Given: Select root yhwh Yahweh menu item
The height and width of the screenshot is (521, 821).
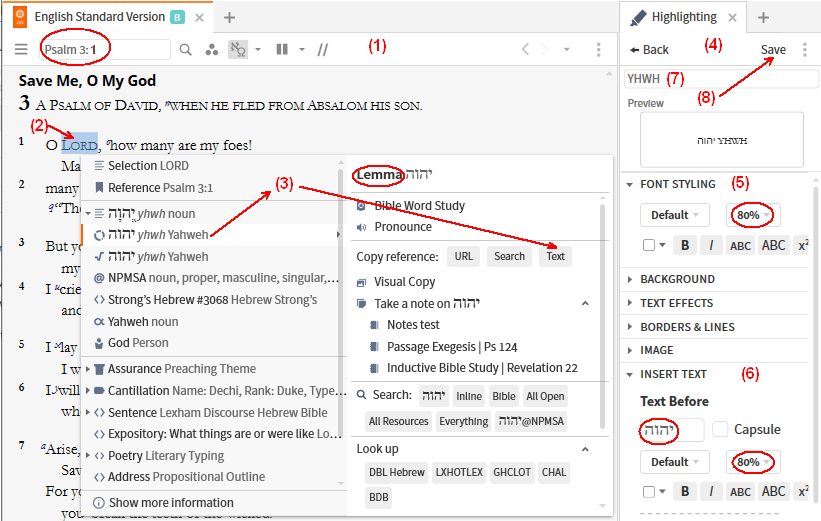Looking at the screenshot, I should click(x=151, y=257).
